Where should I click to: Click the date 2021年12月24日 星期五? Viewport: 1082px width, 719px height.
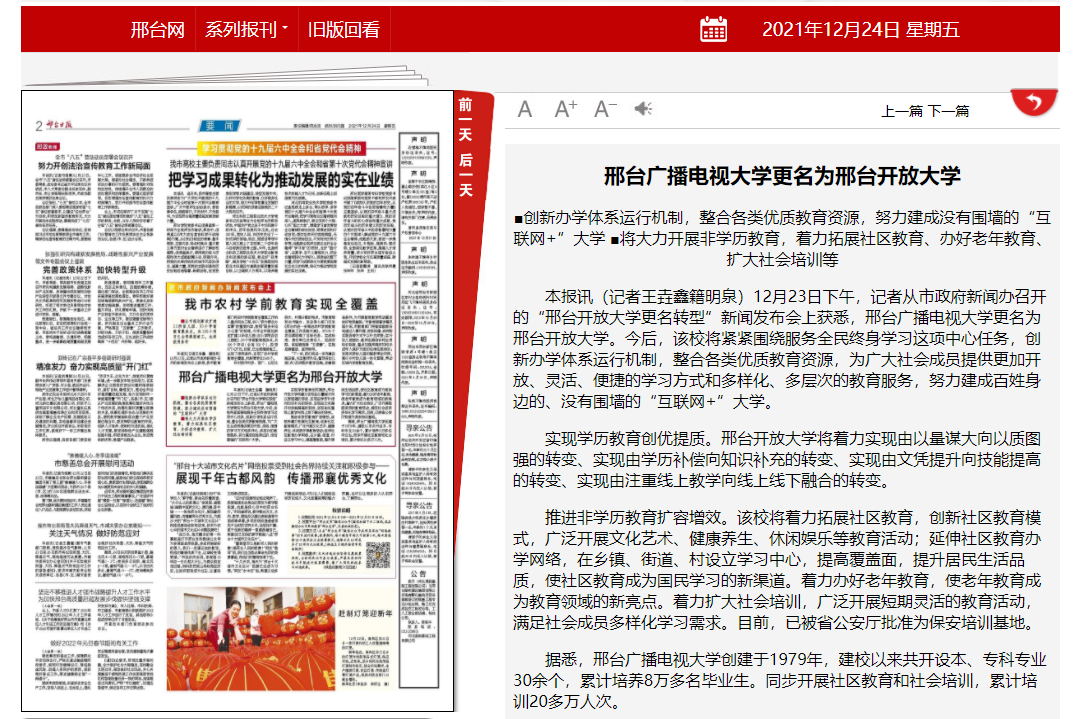(x=860, y=30)
